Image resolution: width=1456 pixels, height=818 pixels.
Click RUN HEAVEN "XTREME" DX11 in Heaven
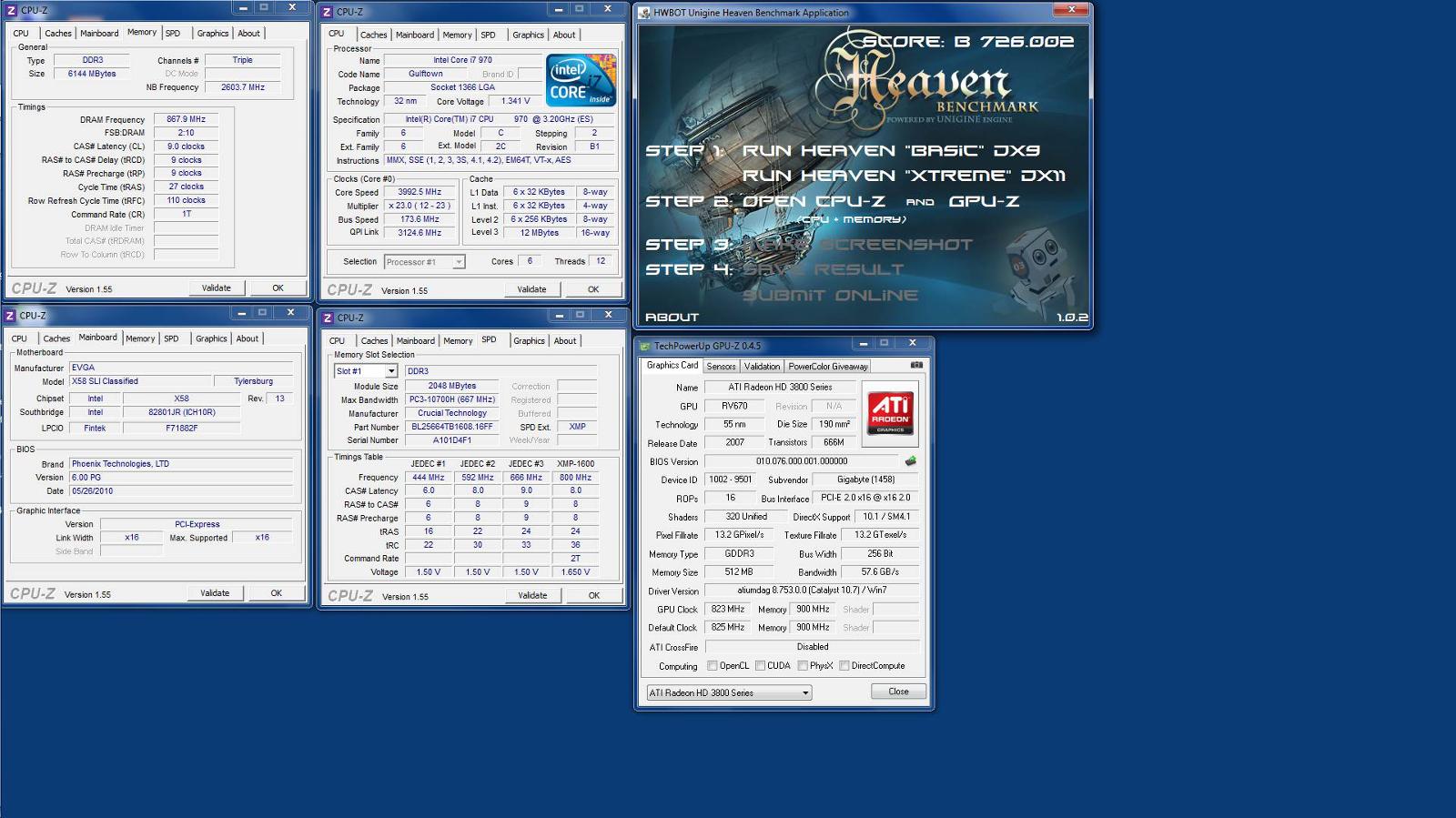904,176
